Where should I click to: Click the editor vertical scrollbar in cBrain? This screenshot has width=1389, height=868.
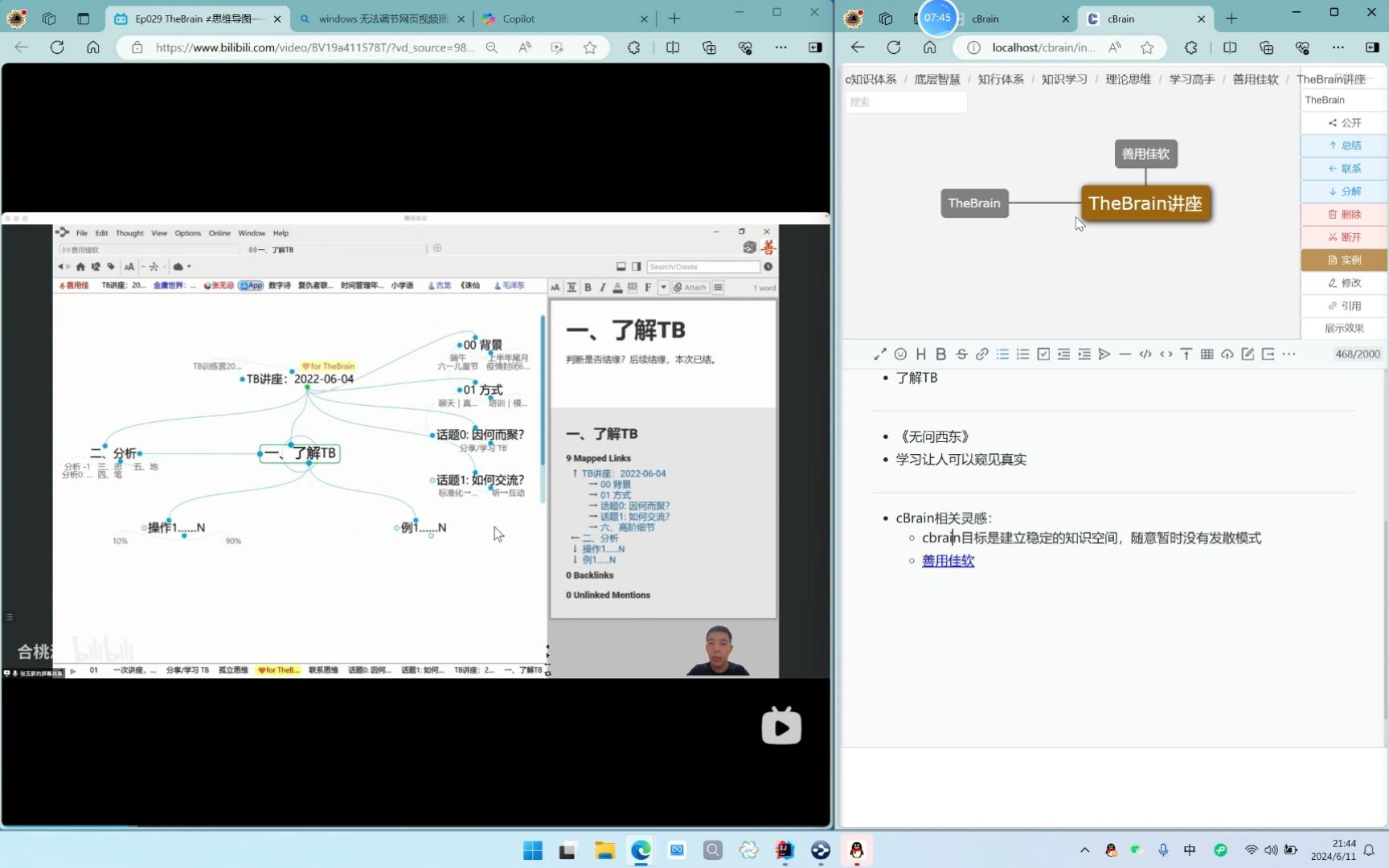[x=1384, y=619]
